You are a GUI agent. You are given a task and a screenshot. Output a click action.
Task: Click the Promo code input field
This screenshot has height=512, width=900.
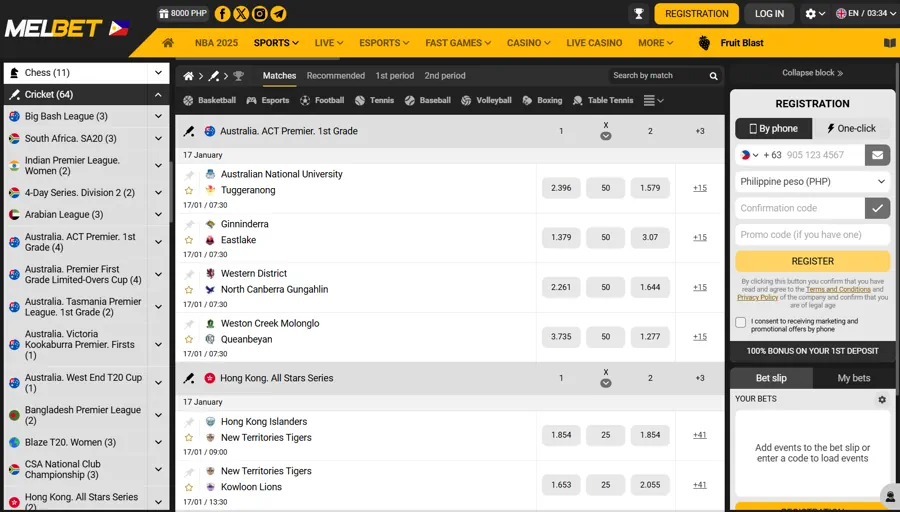[x=812, y=235]
